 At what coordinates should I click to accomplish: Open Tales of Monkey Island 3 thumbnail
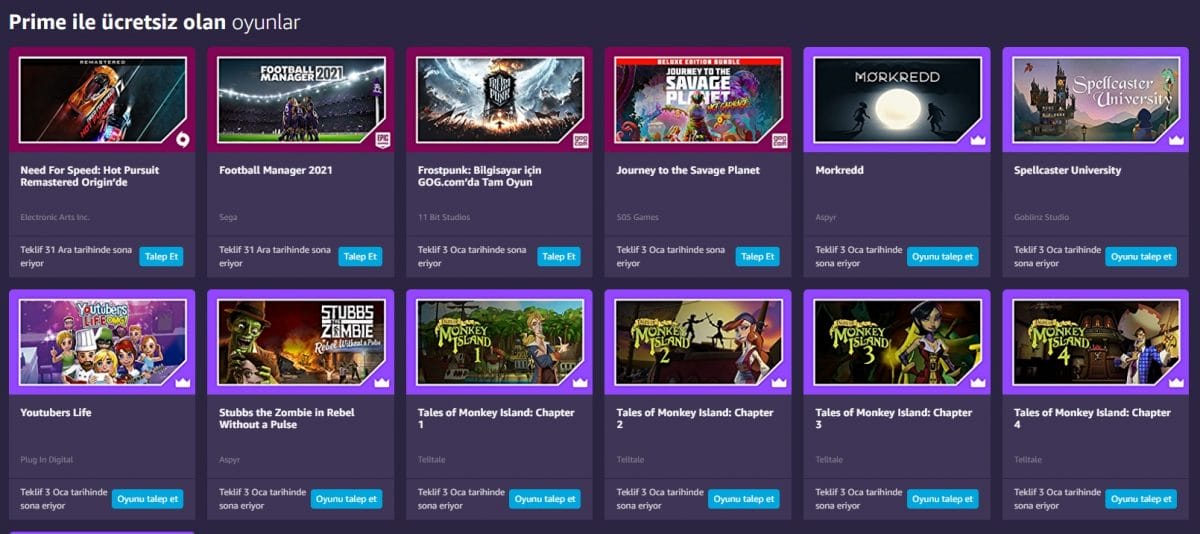point(897,342)
